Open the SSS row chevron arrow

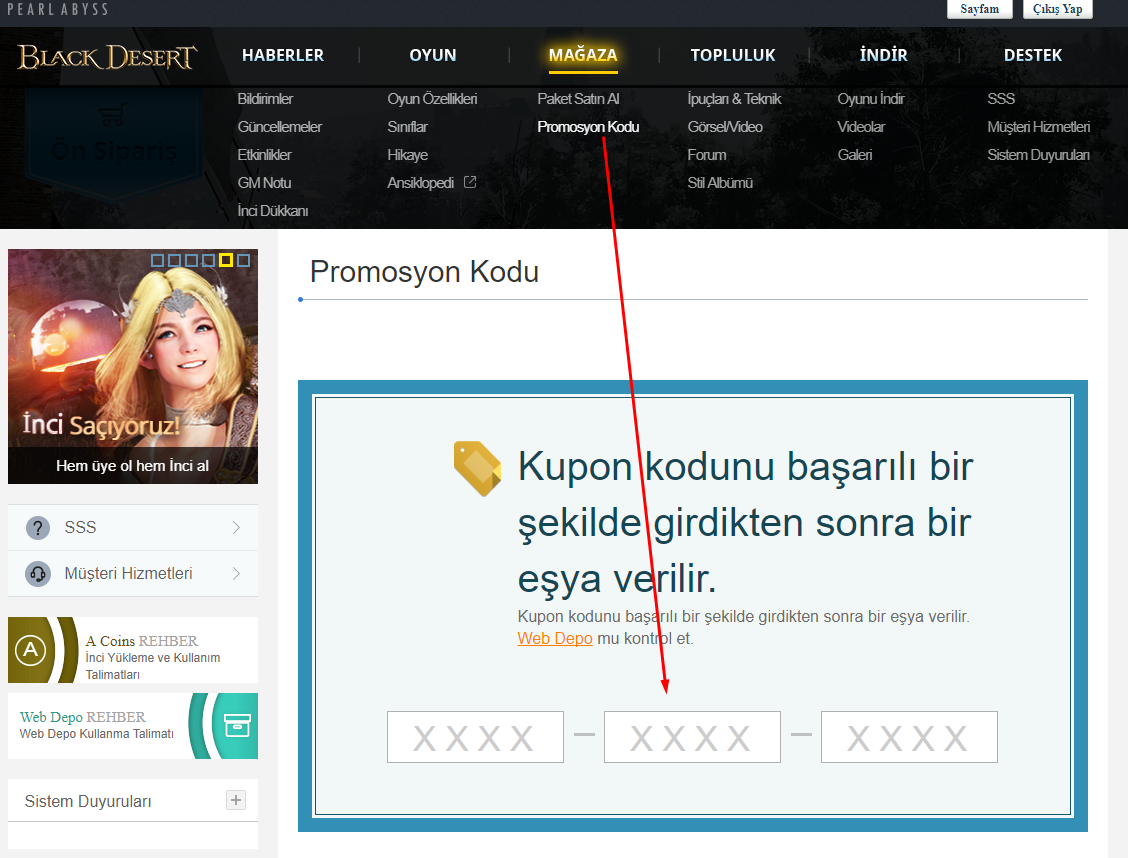click(x=236, y=528)
